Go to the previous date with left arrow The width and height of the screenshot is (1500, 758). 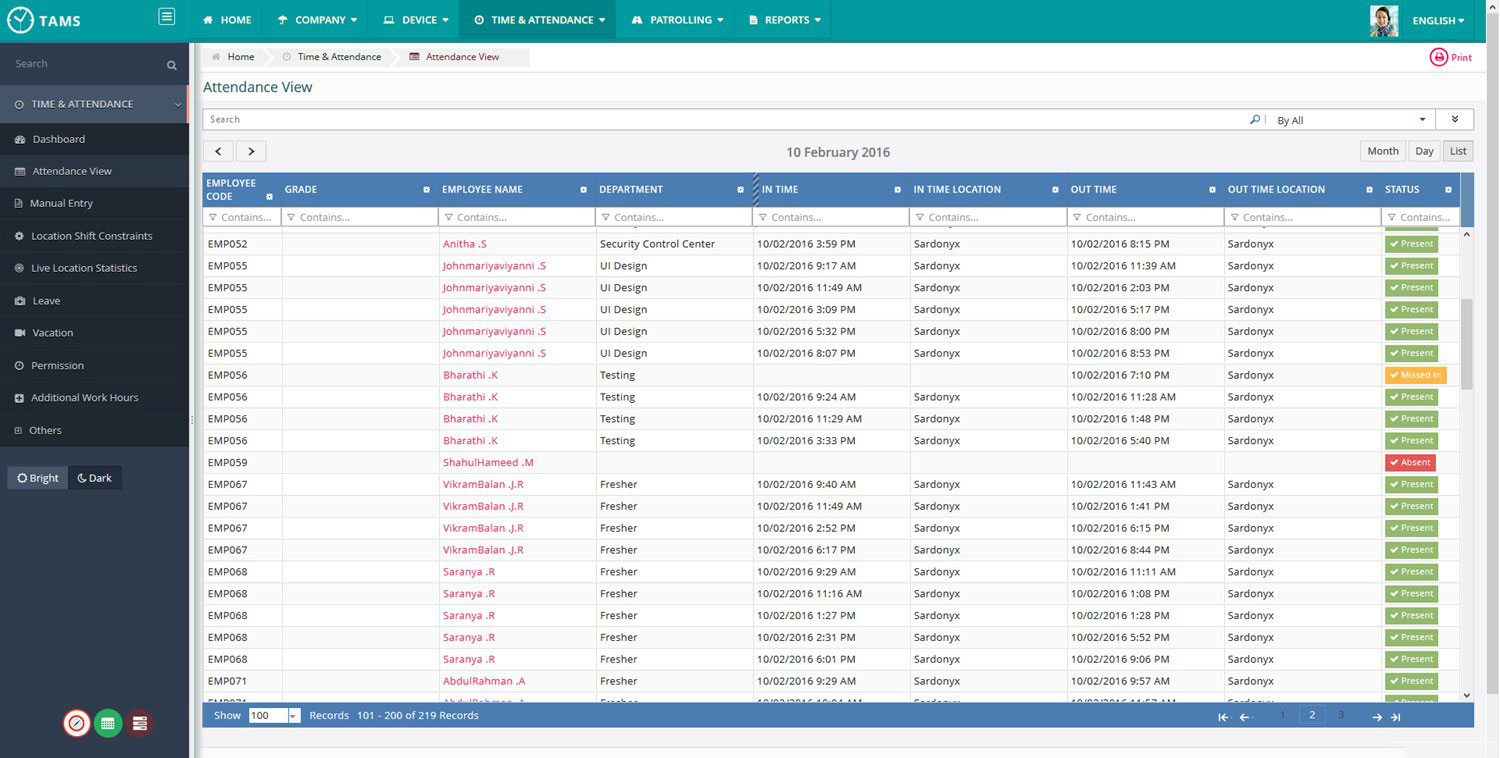(219, 152)
